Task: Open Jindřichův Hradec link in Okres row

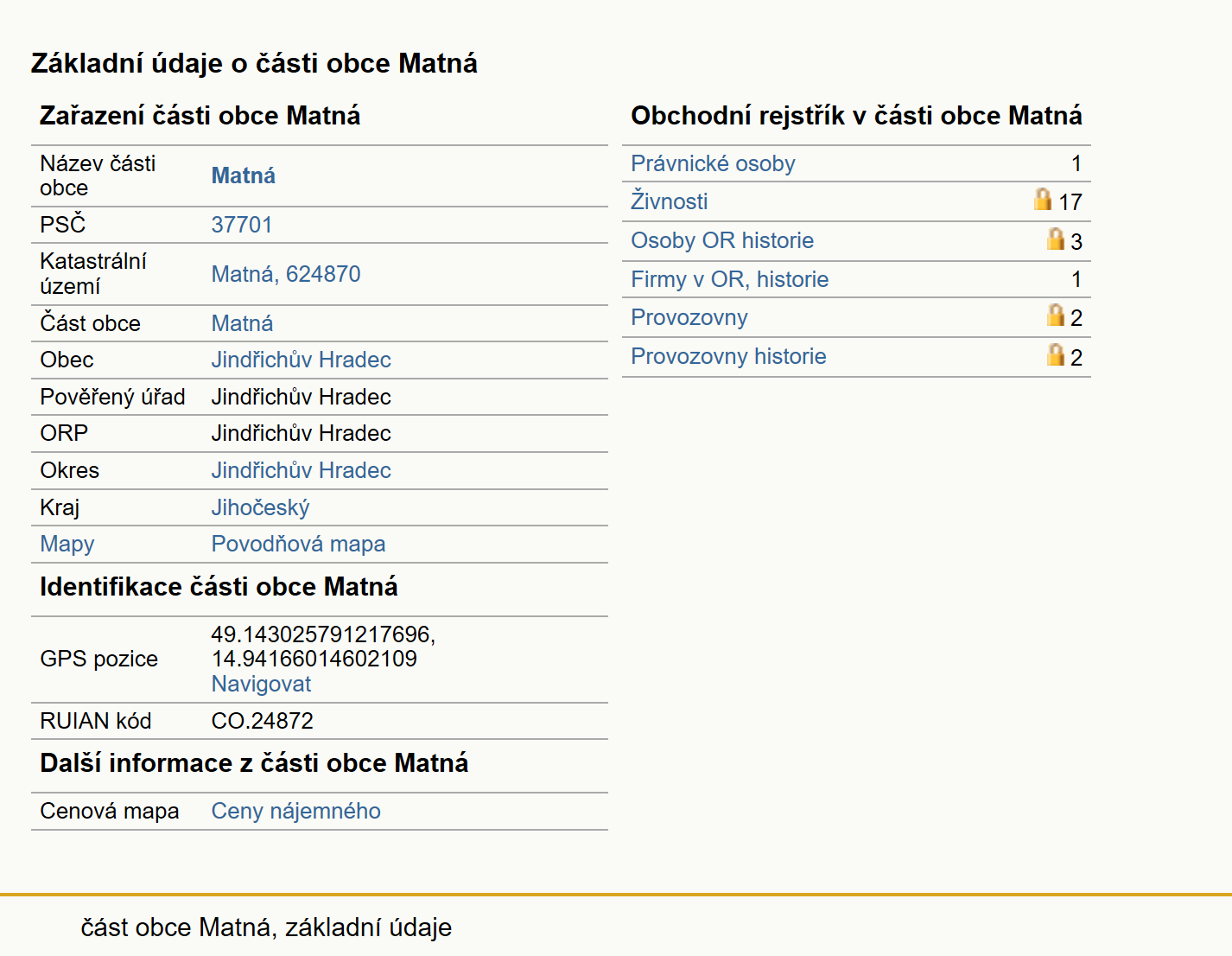Action: [x=301, y=470]
